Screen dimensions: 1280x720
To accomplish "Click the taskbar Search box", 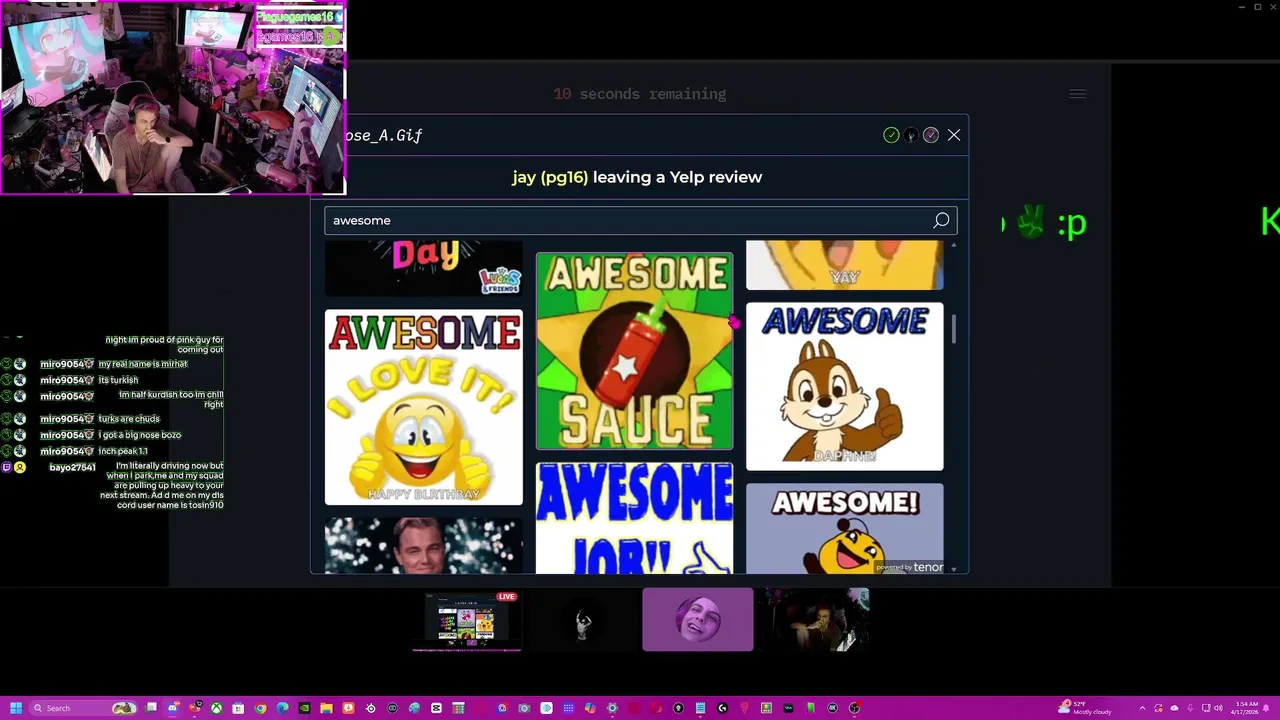I will click(x=83, y=708).
